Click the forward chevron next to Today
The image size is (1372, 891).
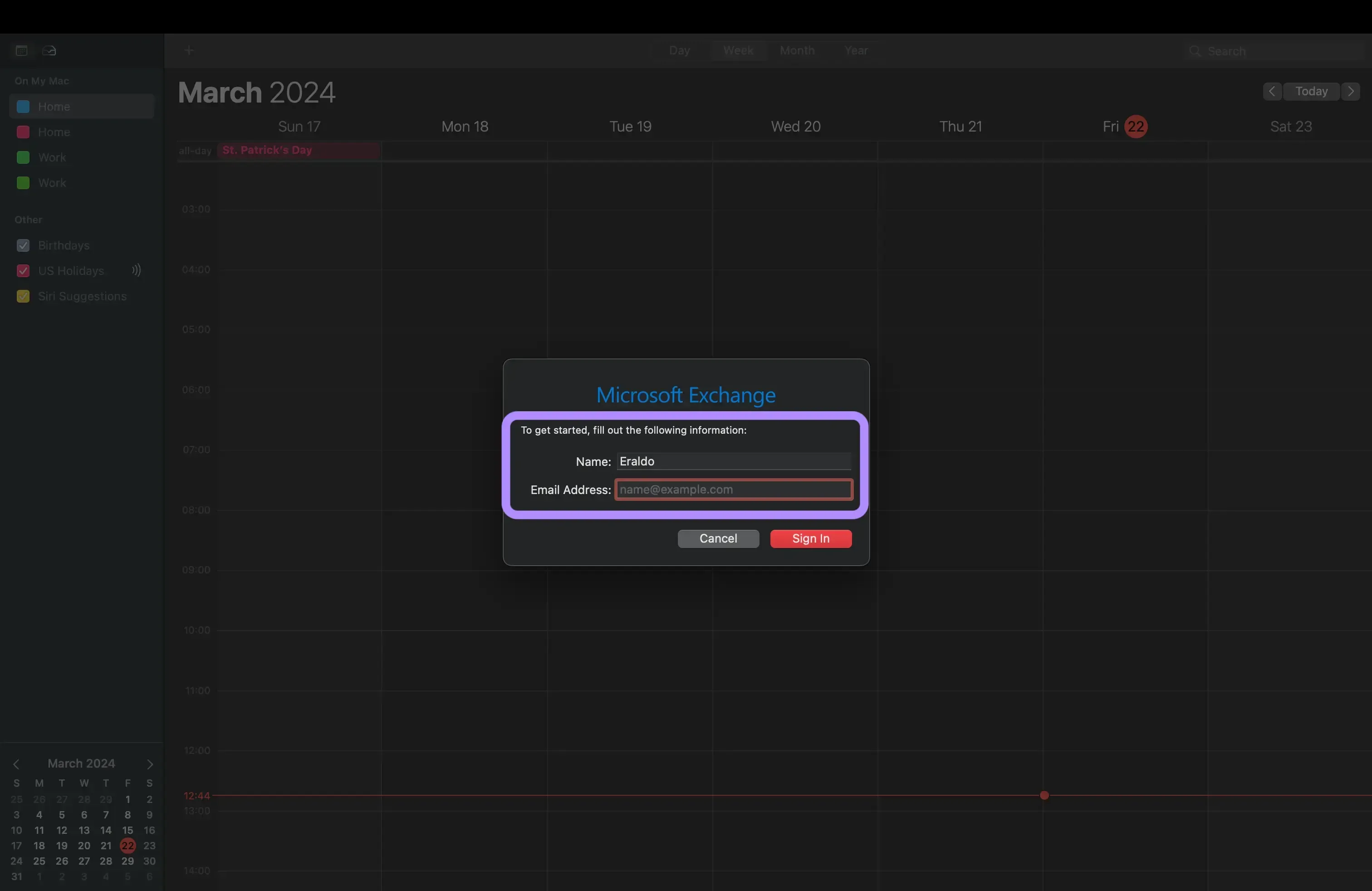[x=1351, y=91]
